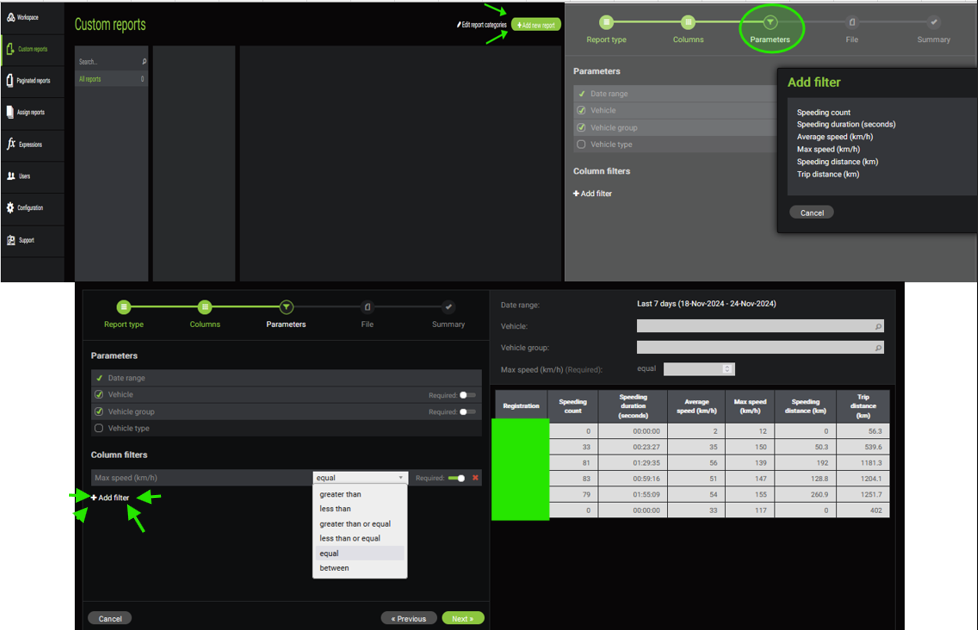Disable Required switch on Max speed filter
The height and width of the screenshot is (630, 978).
(457, 478)
